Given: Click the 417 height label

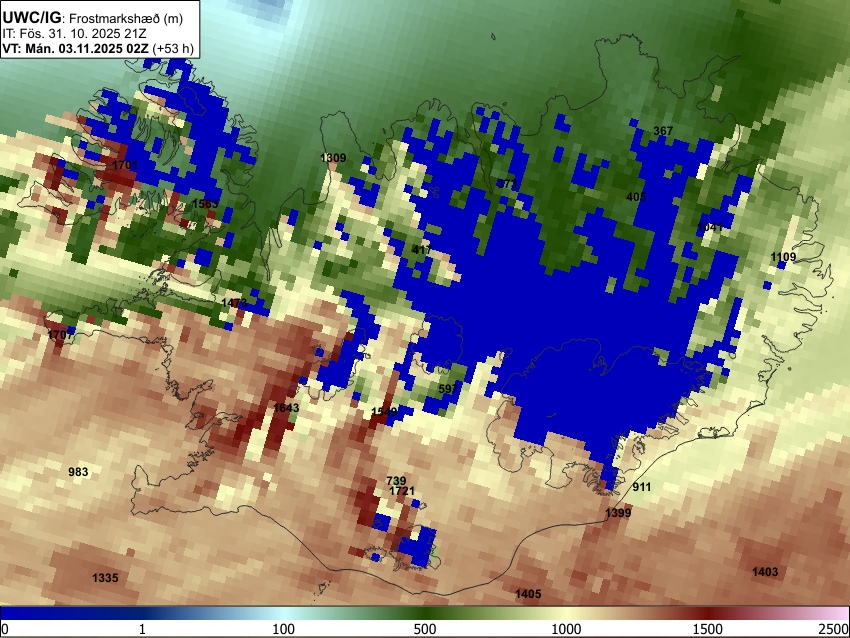Looking at the screenshot, I should click(422, 250).
